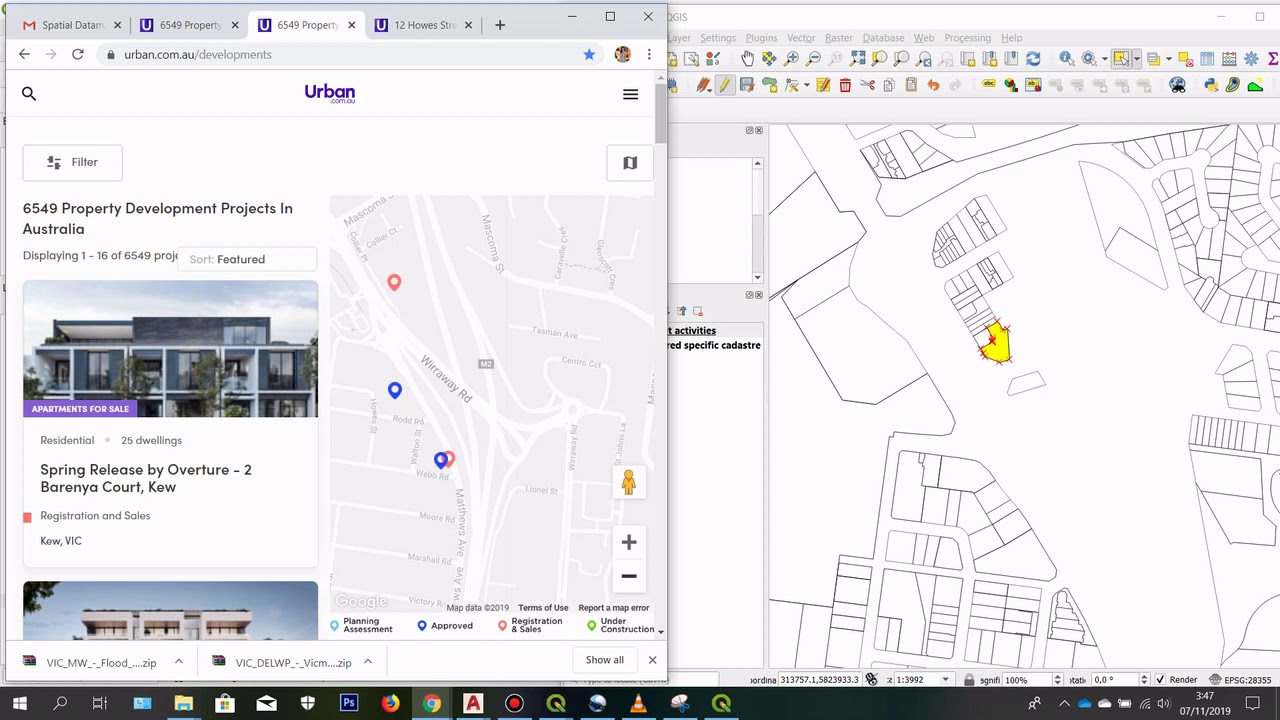Open the QGIS field calculator

point(1229,59)
